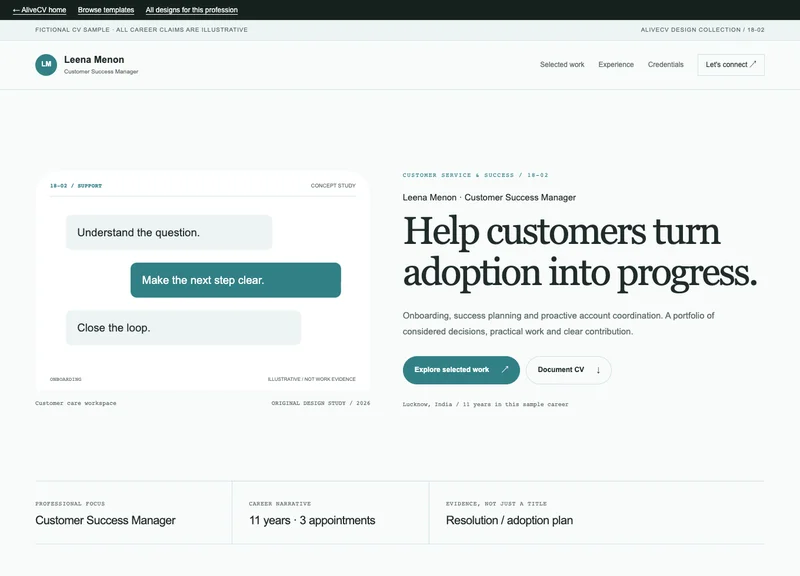This screenshot has height=576, width=800.
Task: Click the 'ALIVECV DESIGN COLLECTION / 18-02' text
Action: pos(702,30)
